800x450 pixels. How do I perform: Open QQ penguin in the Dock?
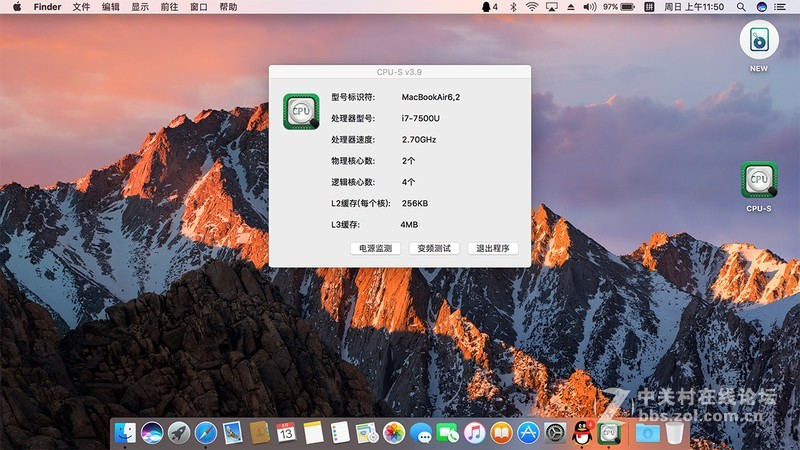pos(582,433)
